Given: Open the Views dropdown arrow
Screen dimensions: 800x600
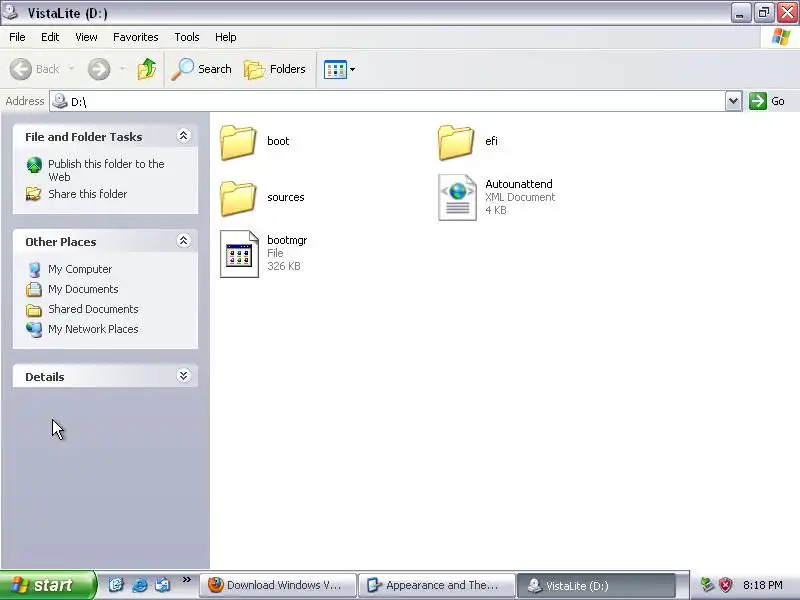Looking at the screenshot, I should (353, 69).
